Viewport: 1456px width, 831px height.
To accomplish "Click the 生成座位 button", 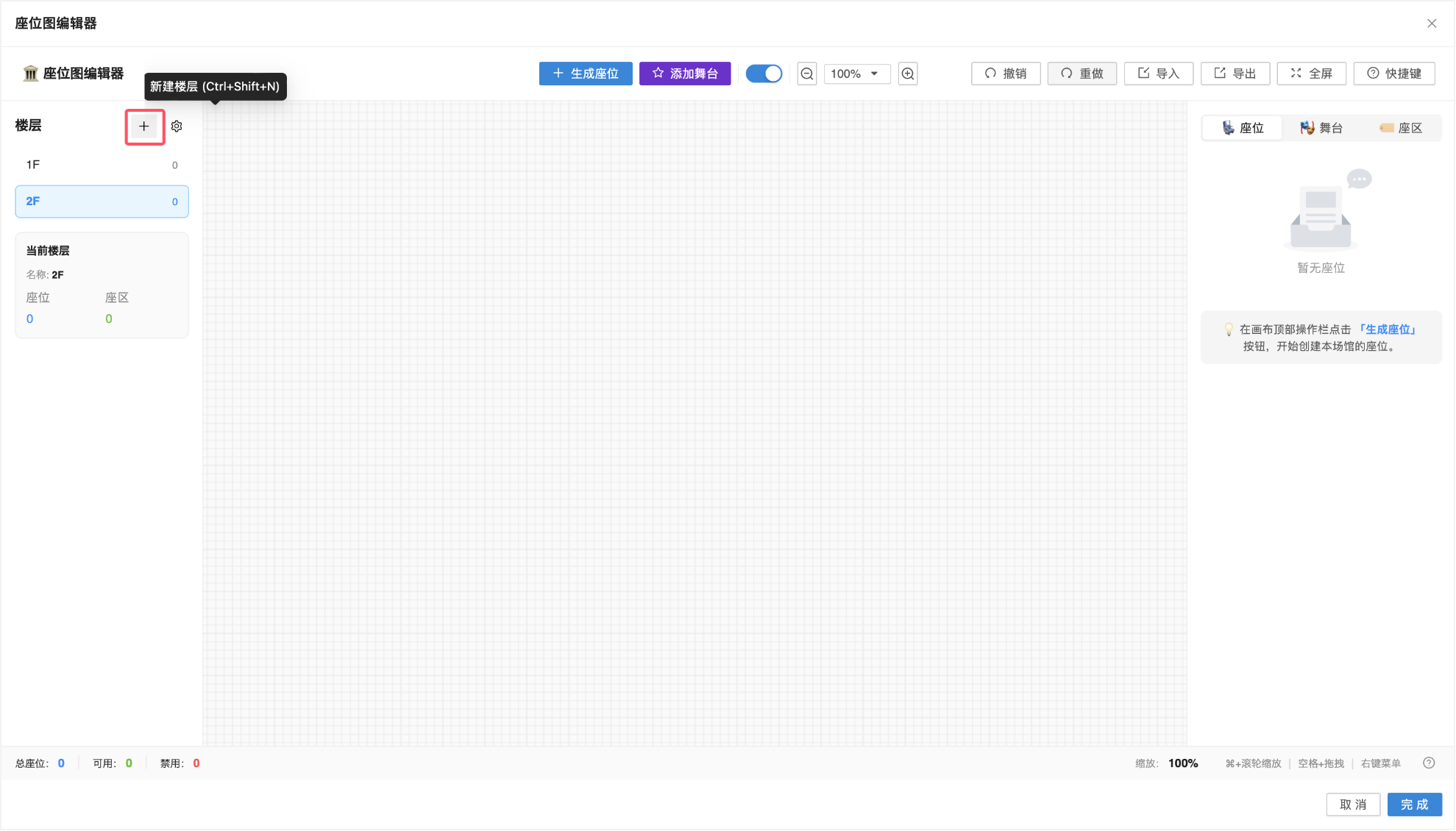I will 586,74.
